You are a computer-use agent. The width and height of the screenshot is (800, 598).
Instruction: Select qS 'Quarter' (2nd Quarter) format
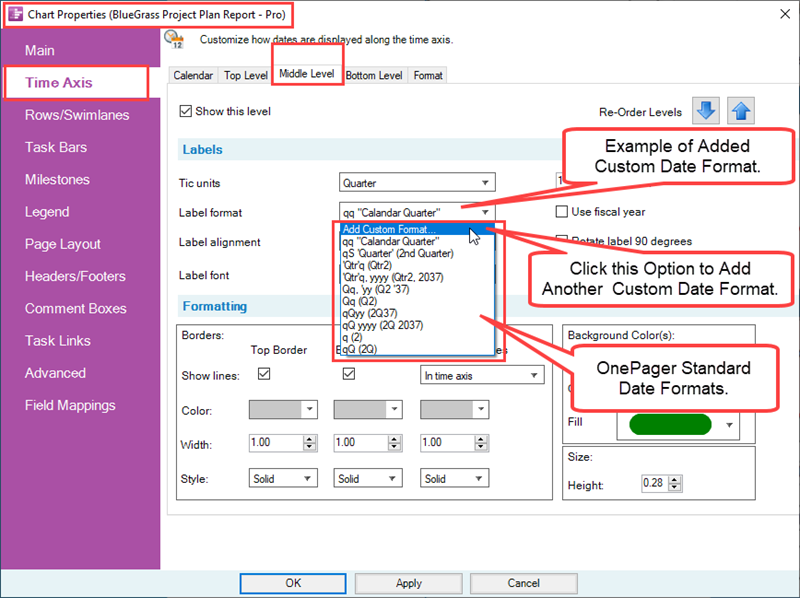[x=417, y=254]
